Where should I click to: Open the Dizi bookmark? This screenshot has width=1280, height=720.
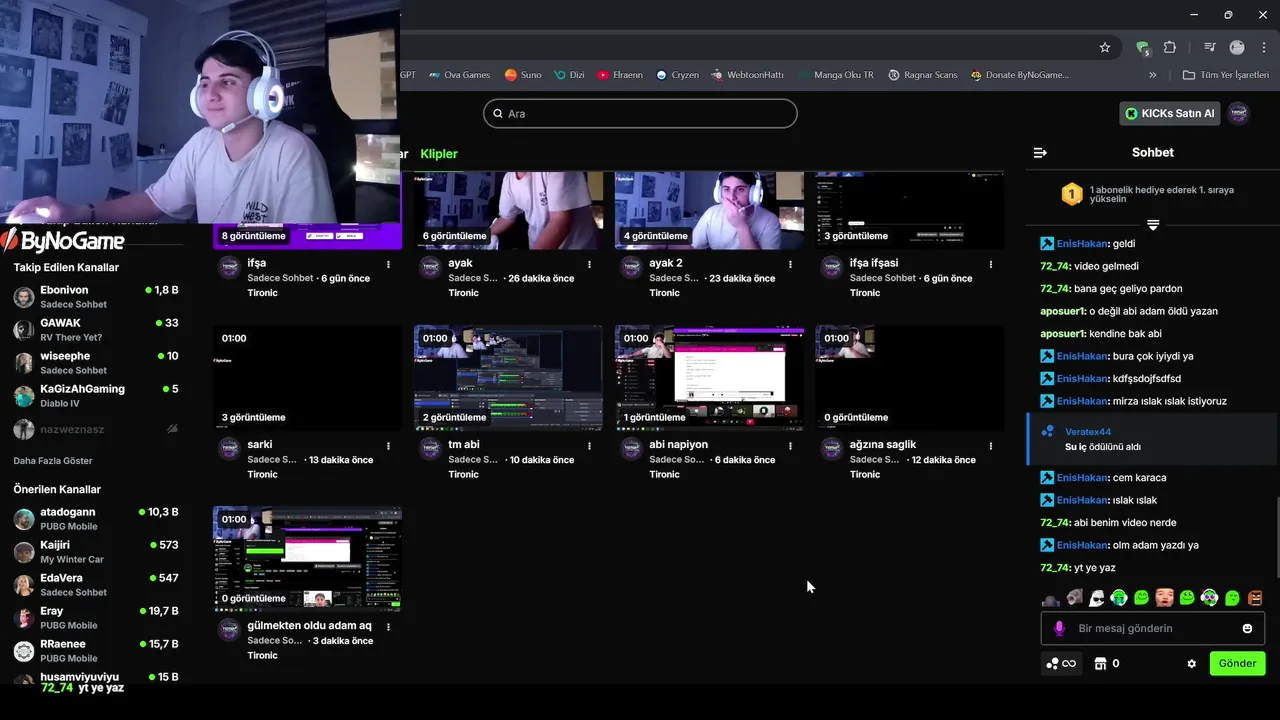[x=569, y=75]
